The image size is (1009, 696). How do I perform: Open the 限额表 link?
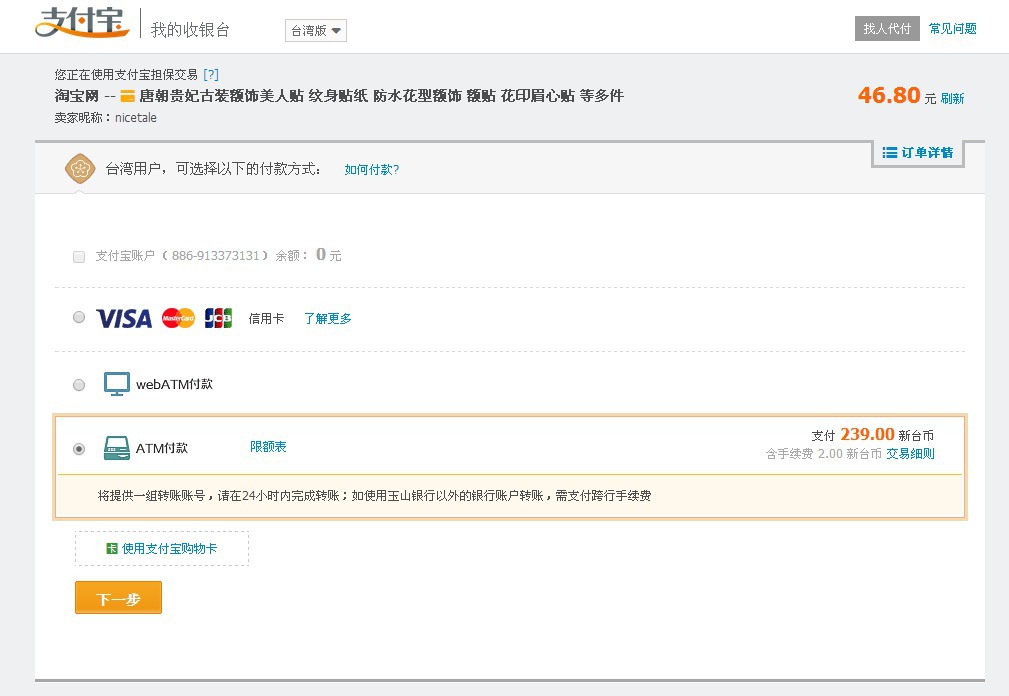point(268,446)
